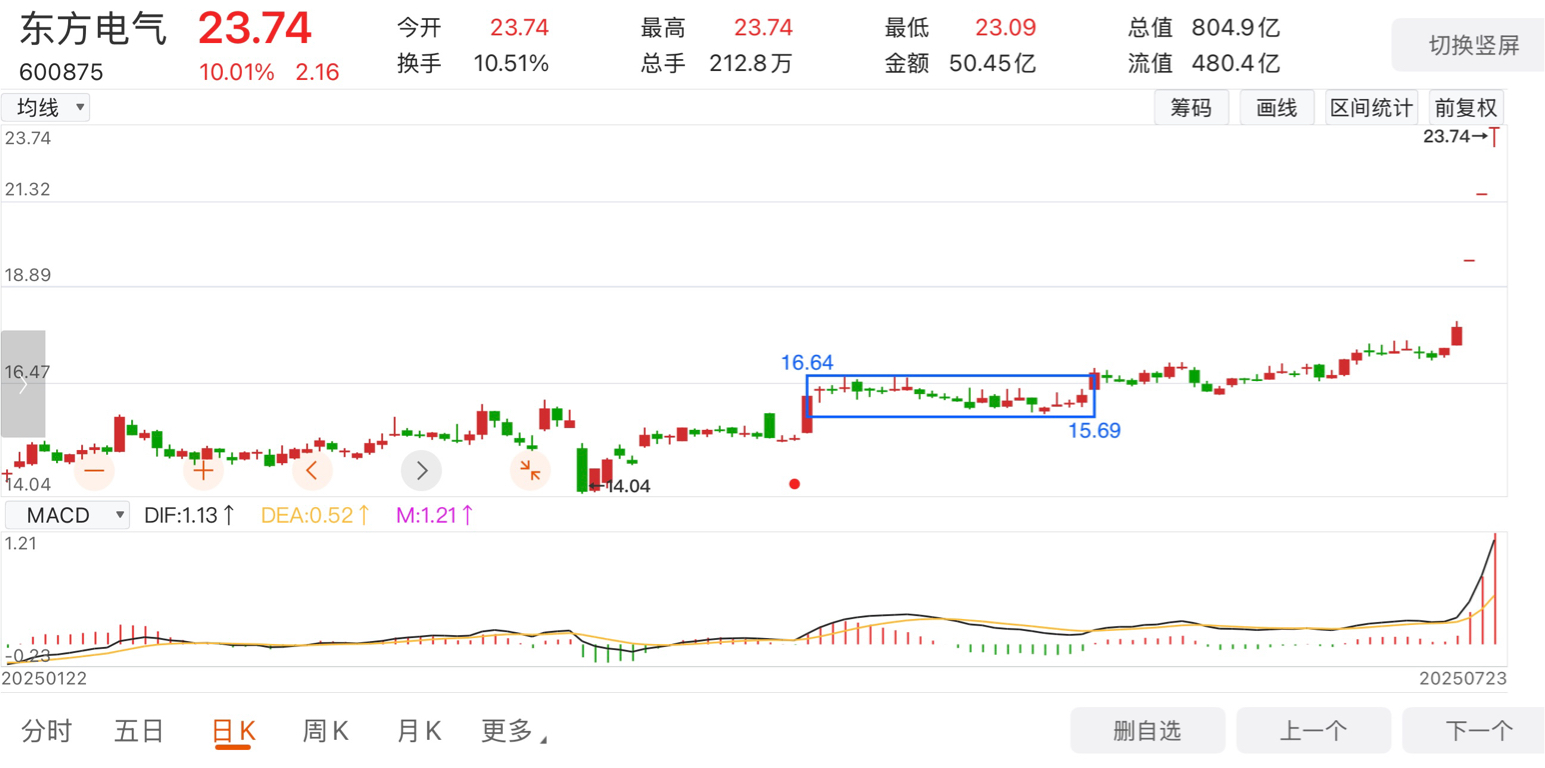Click the 最低 23.09 value
1545x768 pixels.
[1006, 28]
